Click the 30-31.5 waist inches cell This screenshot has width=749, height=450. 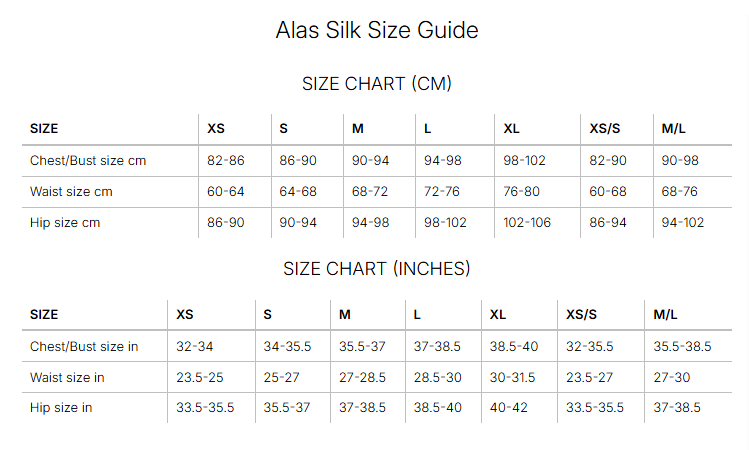pos(512,377)
